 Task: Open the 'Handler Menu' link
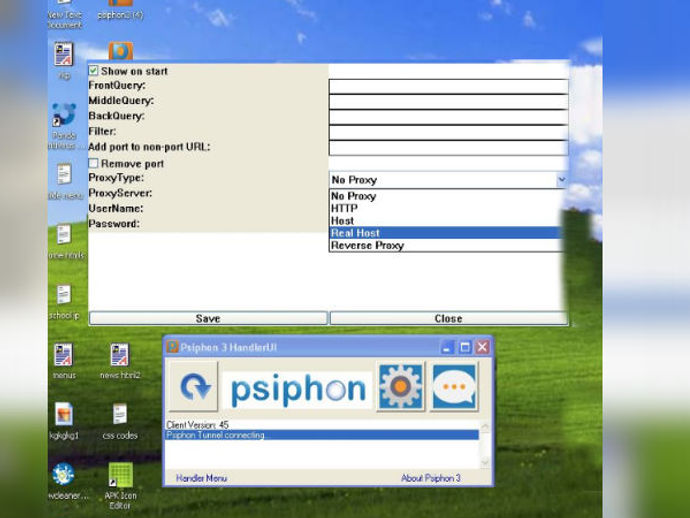201,478
